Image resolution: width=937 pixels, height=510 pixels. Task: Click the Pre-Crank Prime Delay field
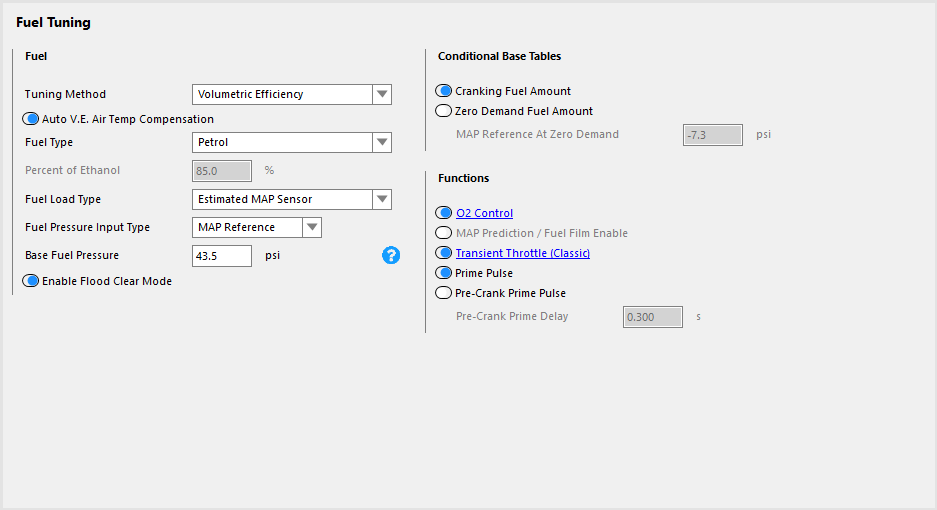[x=653, y=317]
